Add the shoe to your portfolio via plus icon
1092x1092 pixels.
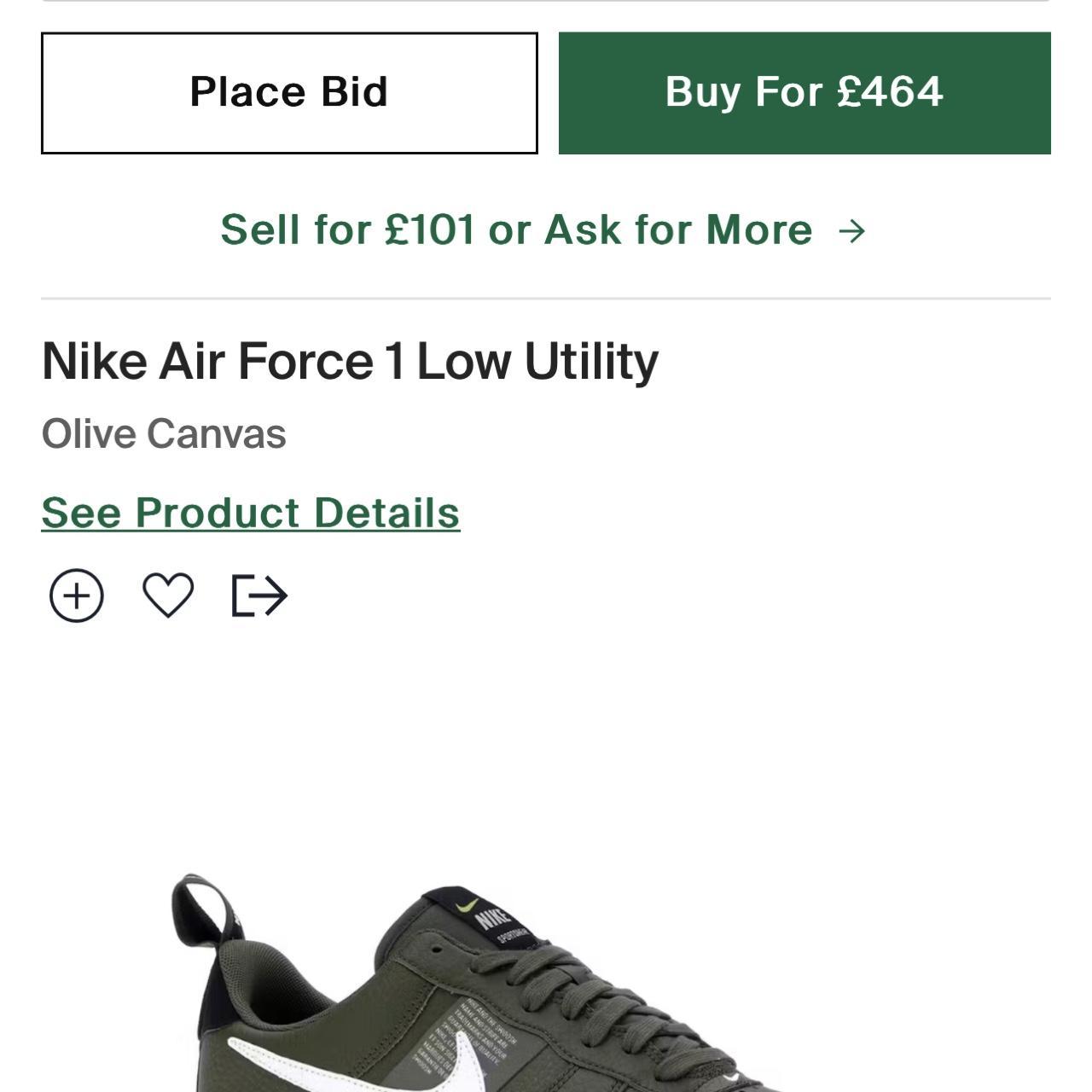click(75, 595)
